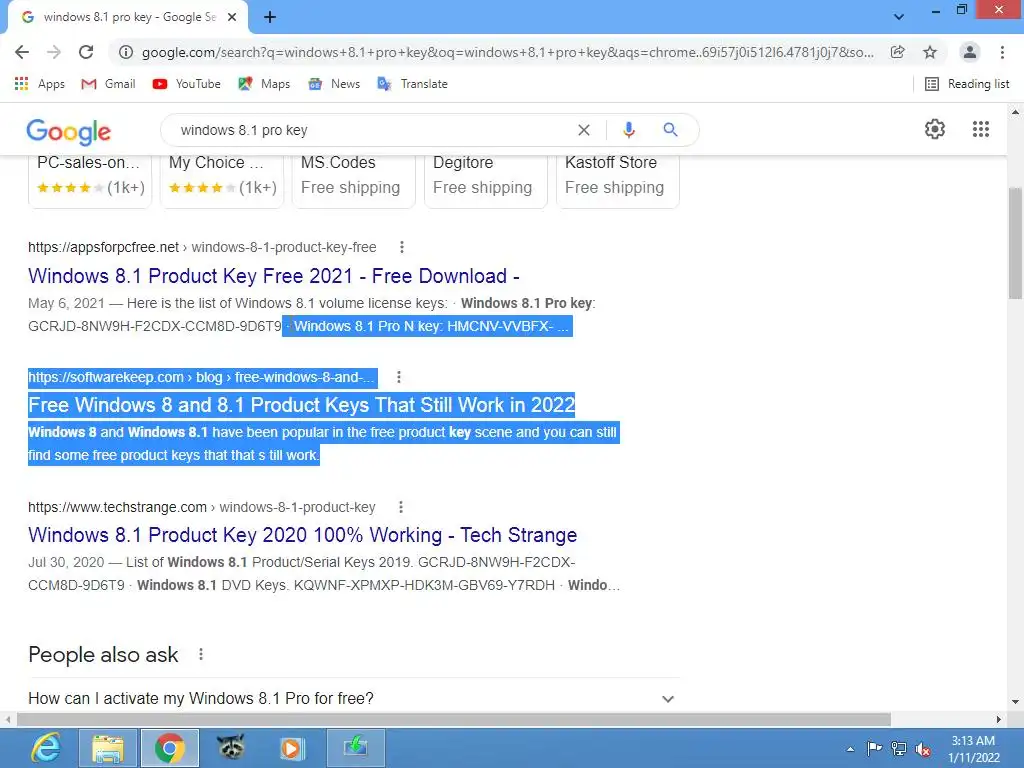Open tab search chevron in title bar
This screenshot has width=1024, height=768.
[x=899, y=17]
